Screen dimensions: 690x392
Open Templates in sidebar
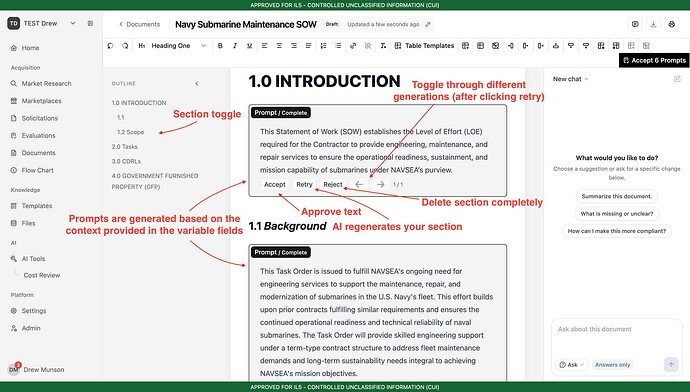(37, 206)
